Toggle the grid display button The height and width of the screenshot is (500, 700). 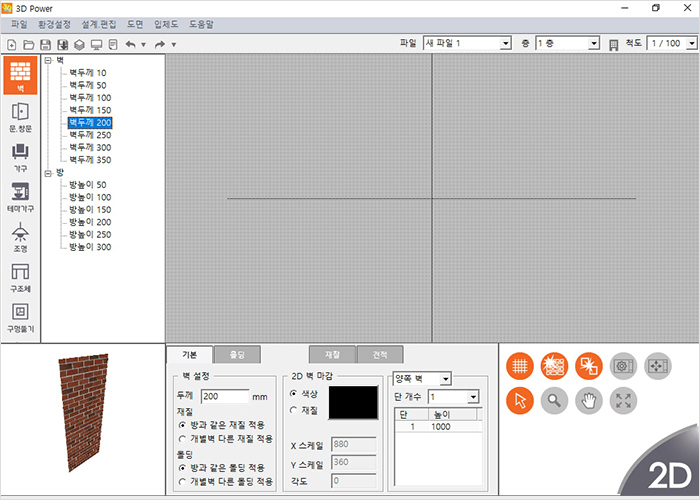pyautogui.click(x=518, y=366)
